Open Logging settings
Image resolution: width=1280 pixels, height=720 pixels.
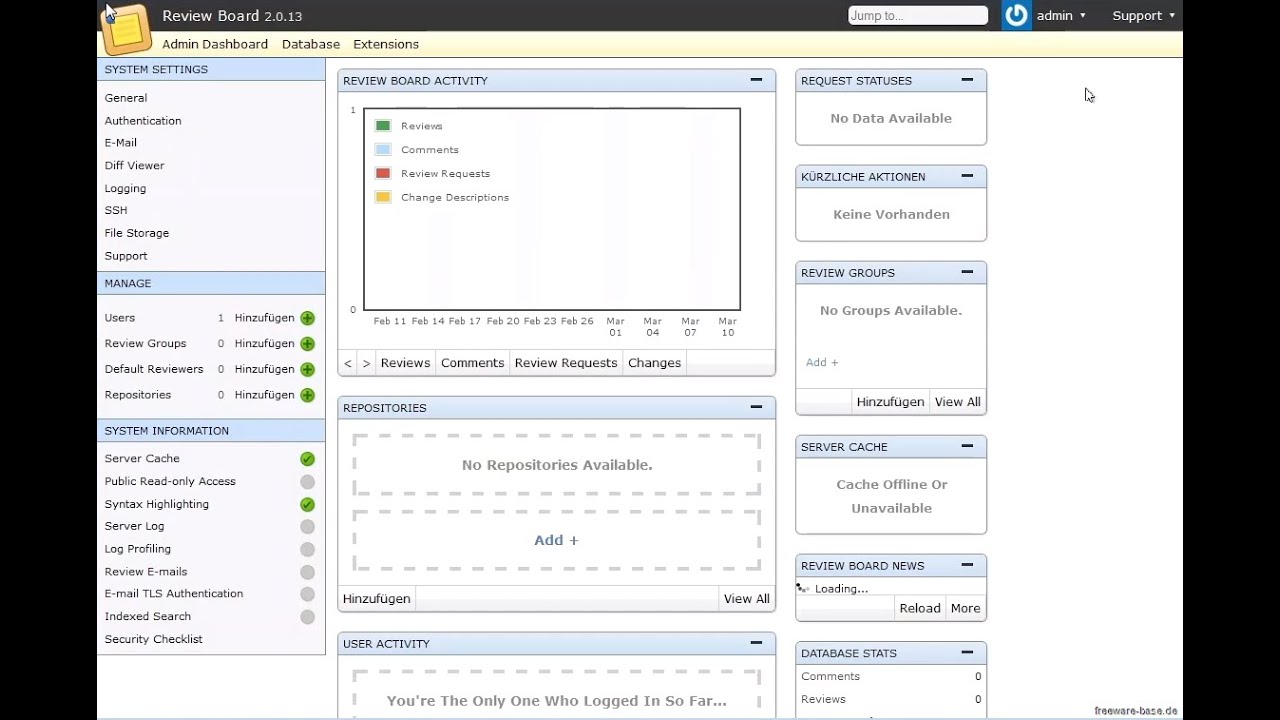tap(125, 189)
